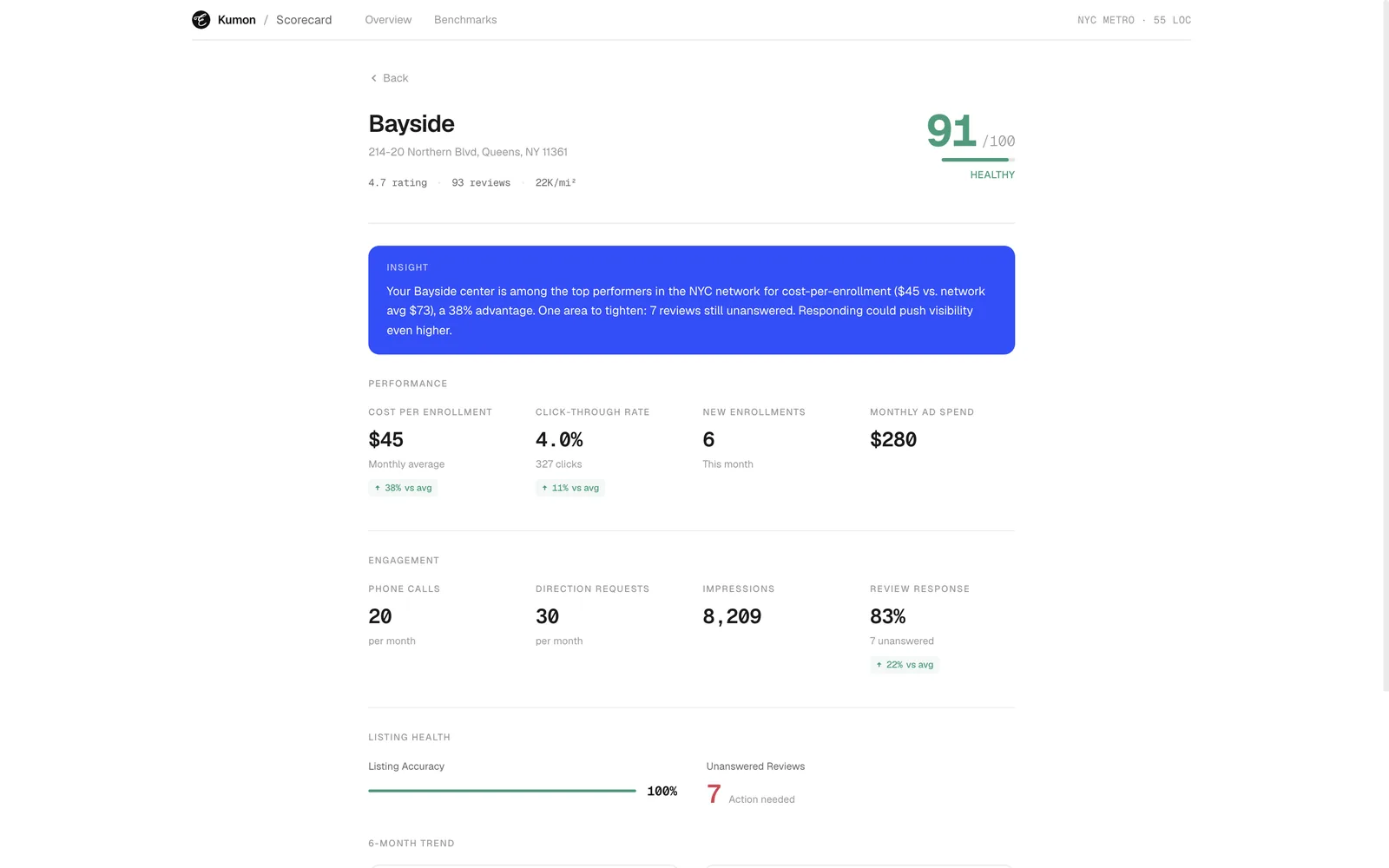The image size is (1389, 868).
Task: Select the address 214-20 Northern Blvd
Action: coord(468,152)
